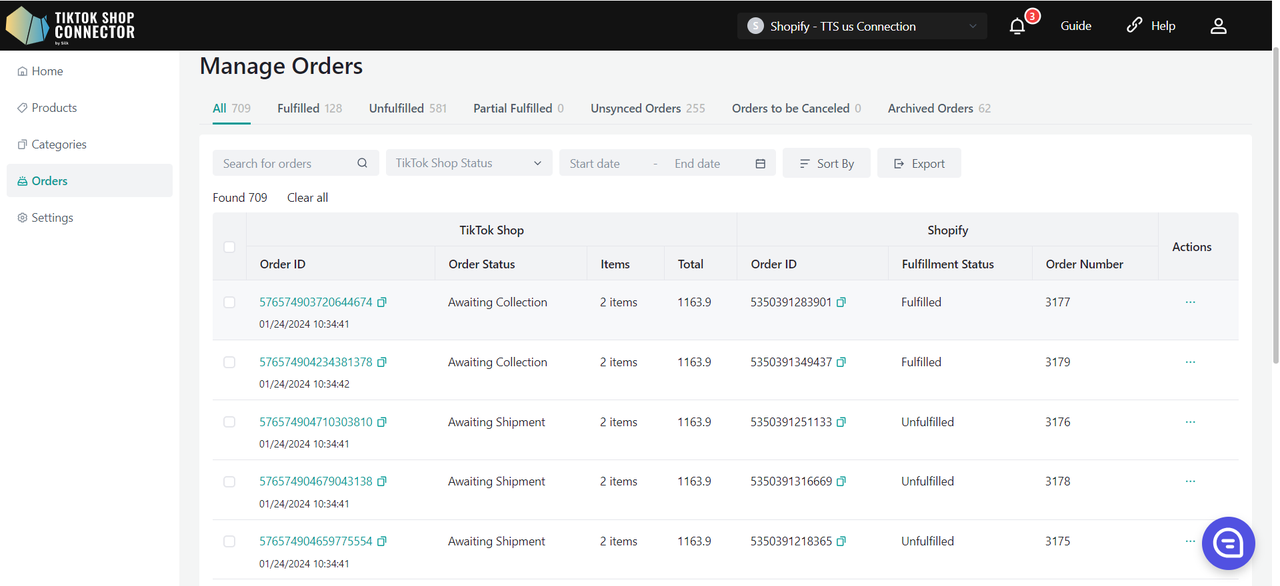Select checkbox for order 576574904710303810
Screen dimensions: 1280x586
[229, 422]
